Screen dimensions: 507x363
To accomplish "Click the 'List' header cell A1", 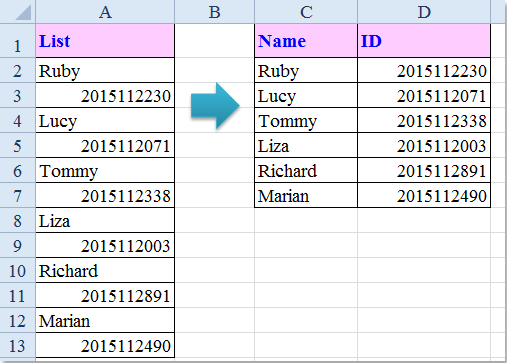I will click(x=105, y=41).
